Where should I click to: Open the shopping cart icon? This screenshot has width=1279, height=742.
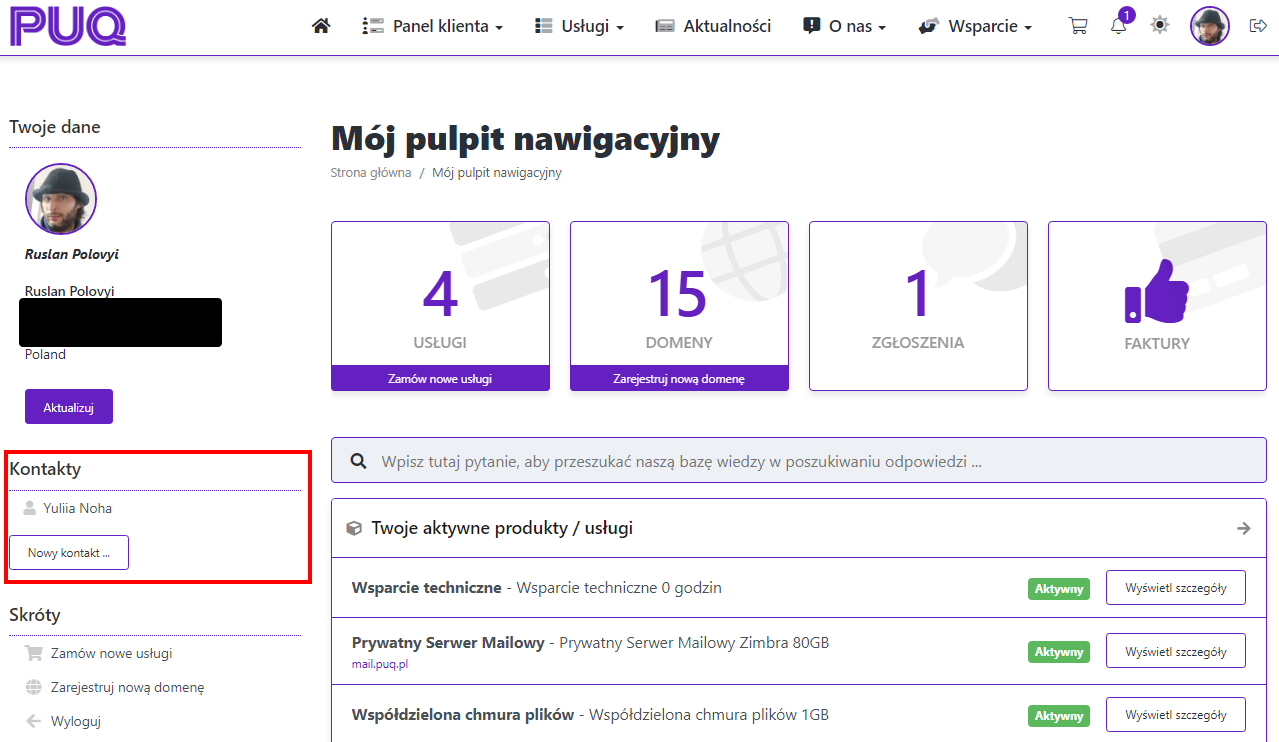[1078, 26]
